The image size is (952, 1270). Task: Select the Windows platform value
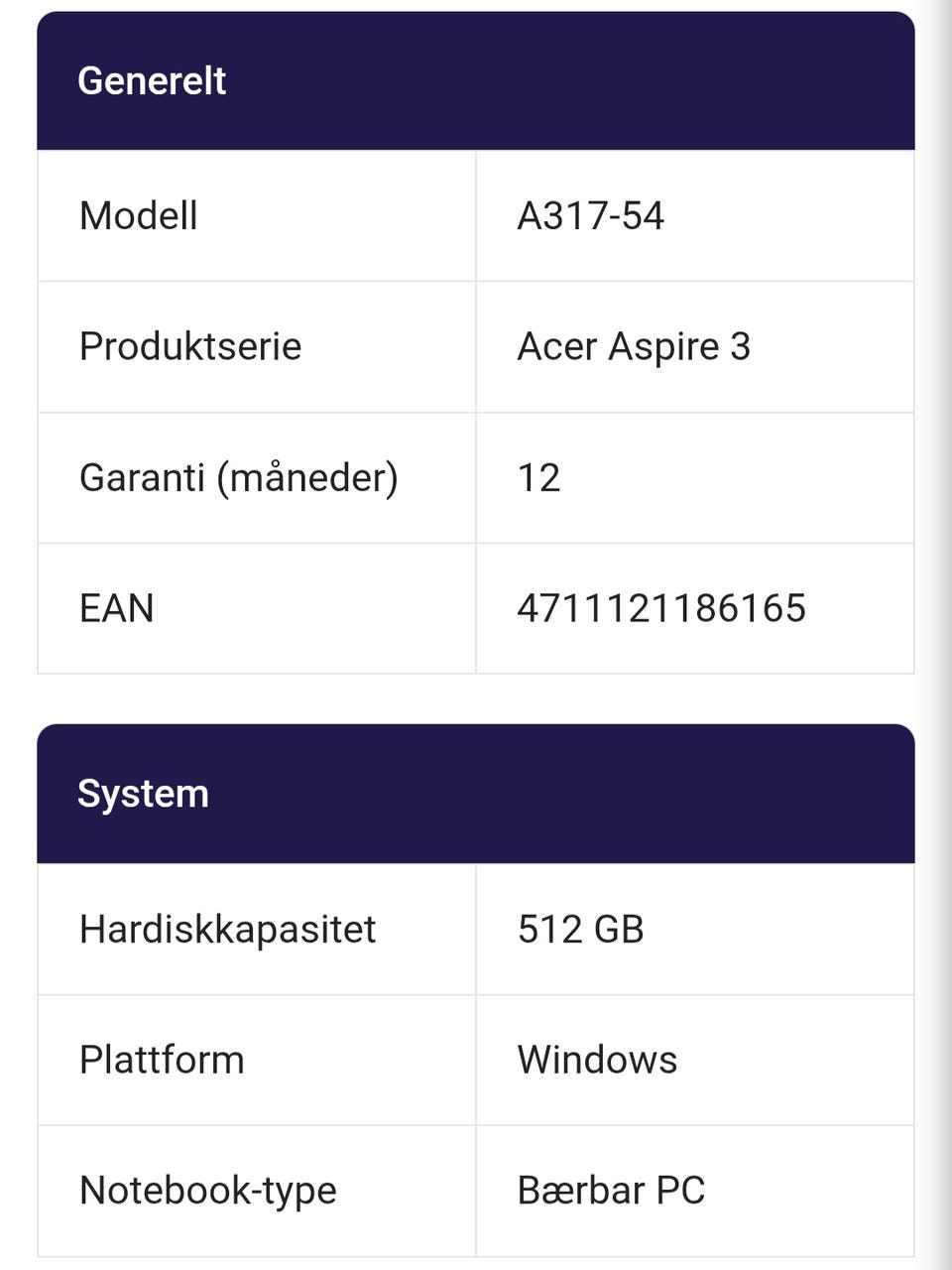point(597,1060)
